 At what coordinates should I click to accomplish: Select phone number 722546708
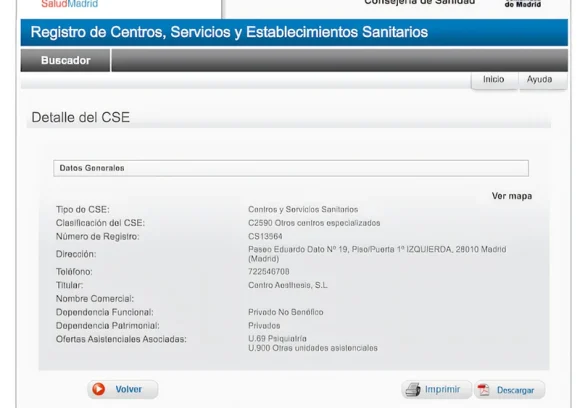[269, 272]
